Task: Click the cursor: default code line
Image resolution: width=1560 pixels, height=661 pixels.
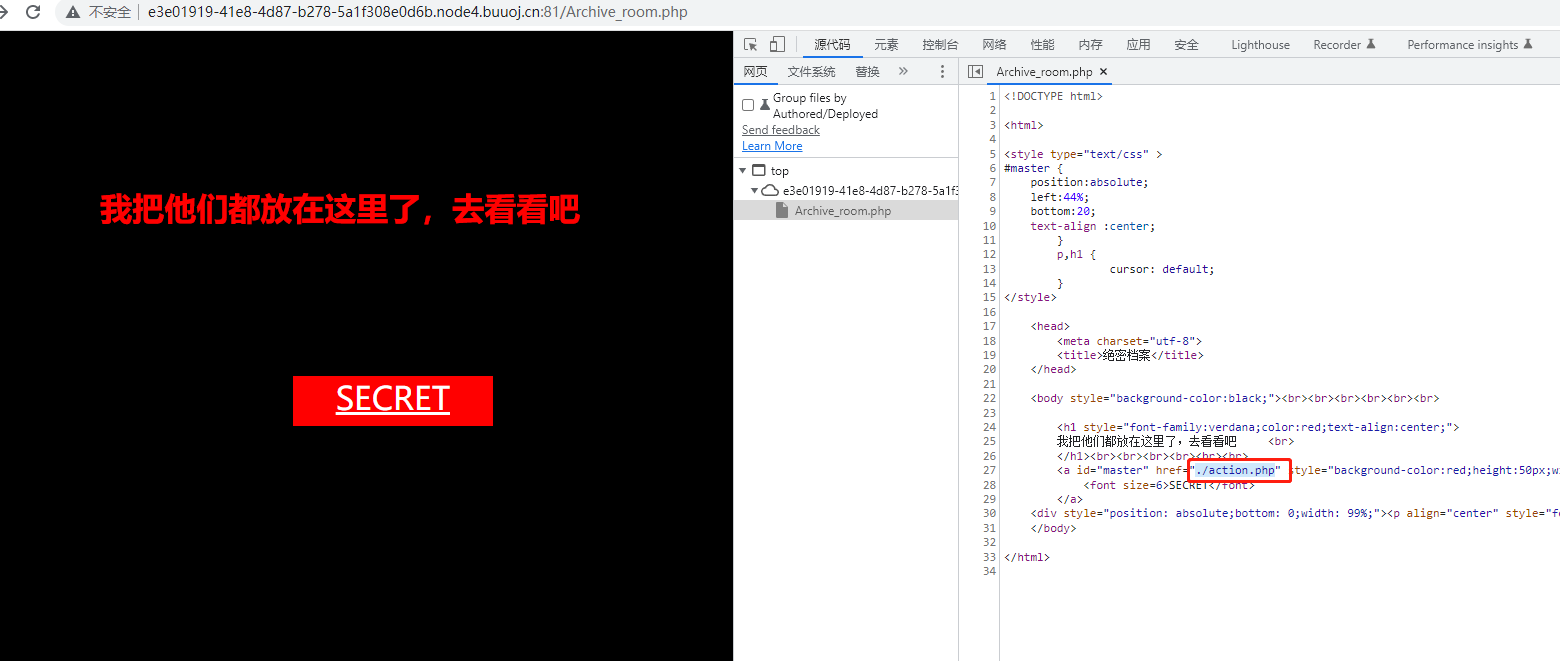Action: 1162,269
